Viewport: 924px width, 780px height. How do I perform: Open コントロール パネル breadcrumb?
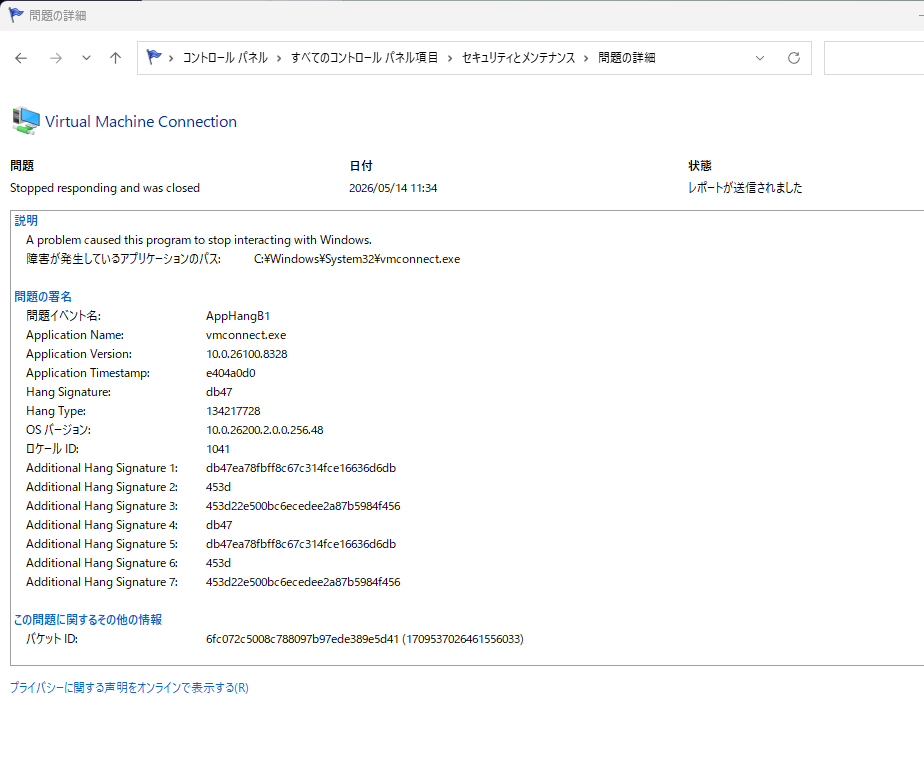(x=225, y=58)
